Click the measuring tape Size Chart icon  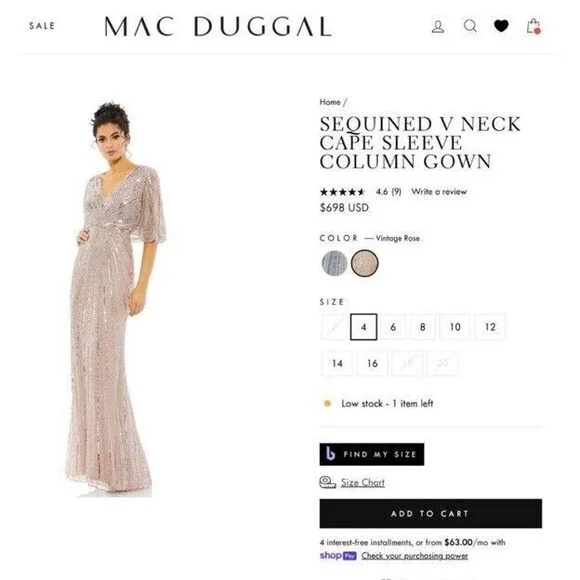(x=327, y=482)
